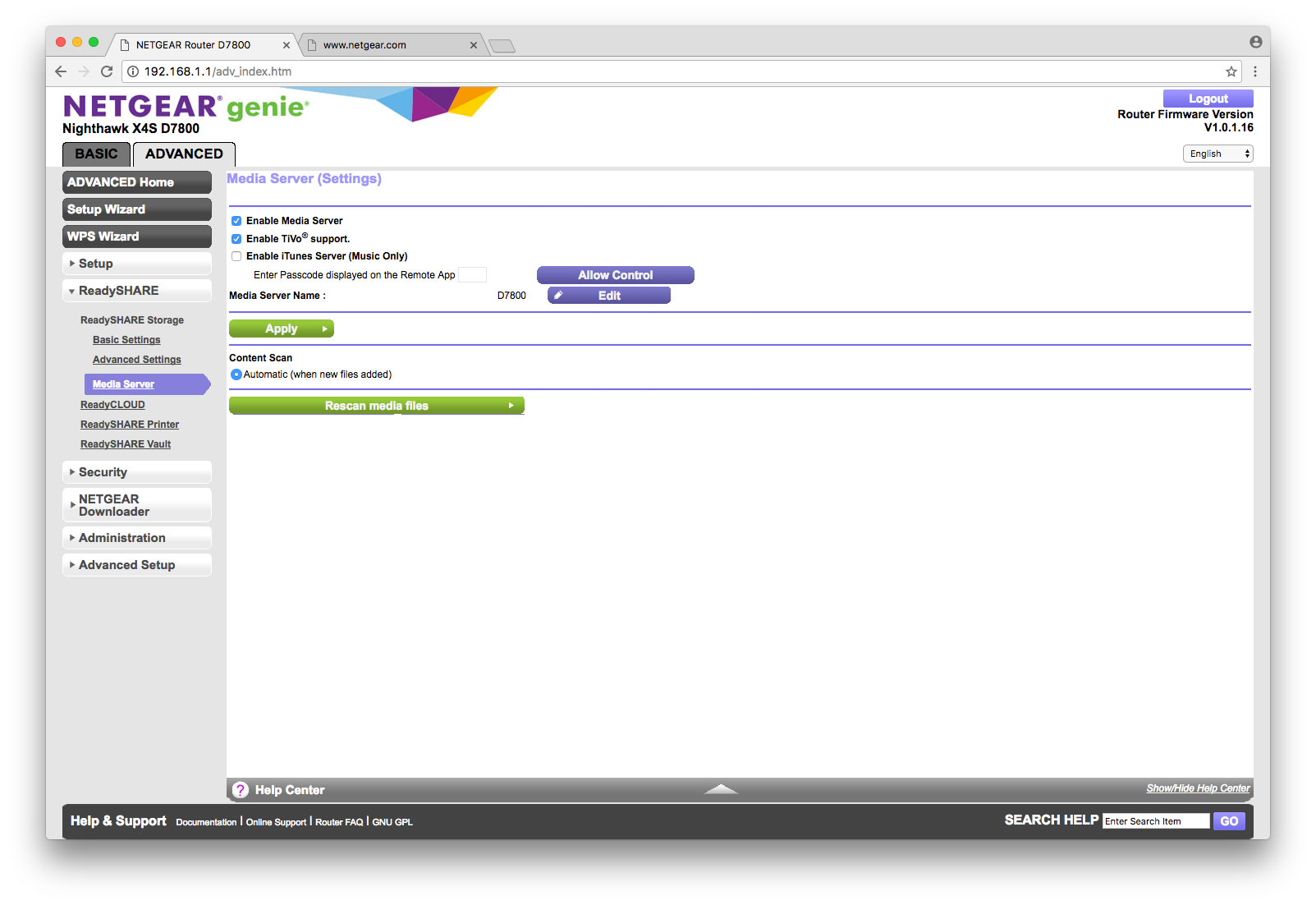Click the Remote App passcode field

472,275
